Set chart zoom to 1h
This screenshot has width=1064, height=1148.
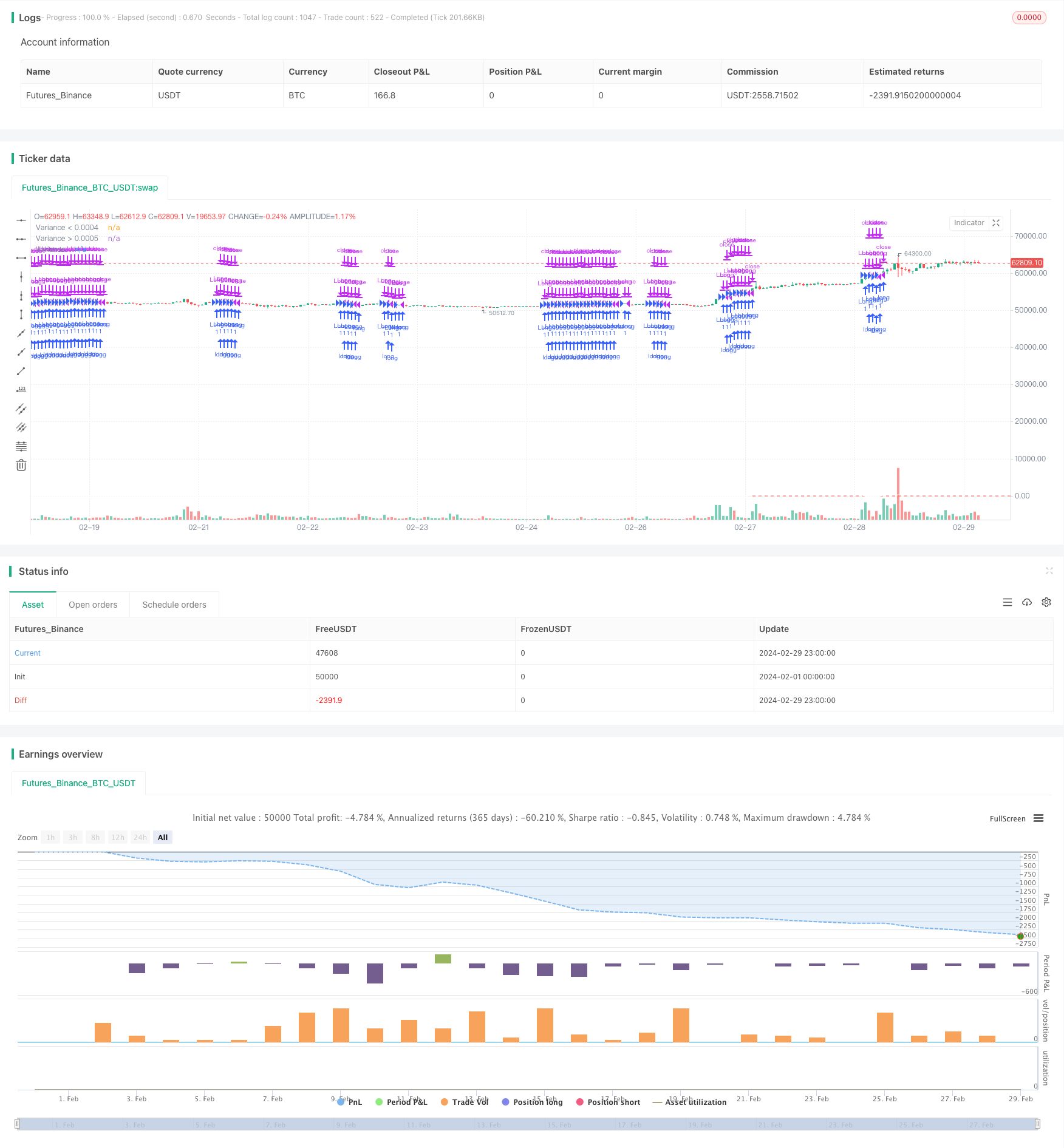coord(50,838)
